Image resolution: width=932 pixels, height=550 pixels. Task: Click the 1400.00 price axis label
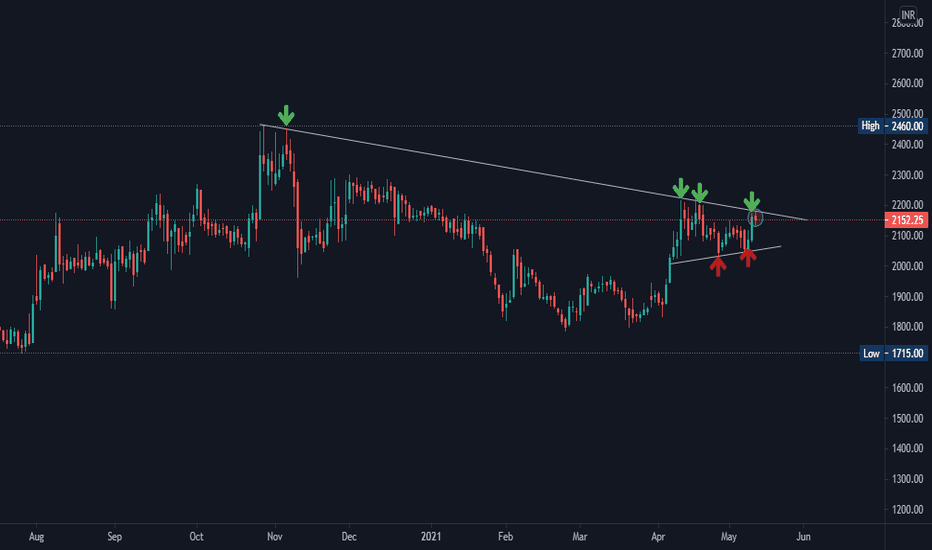point(907,448)
